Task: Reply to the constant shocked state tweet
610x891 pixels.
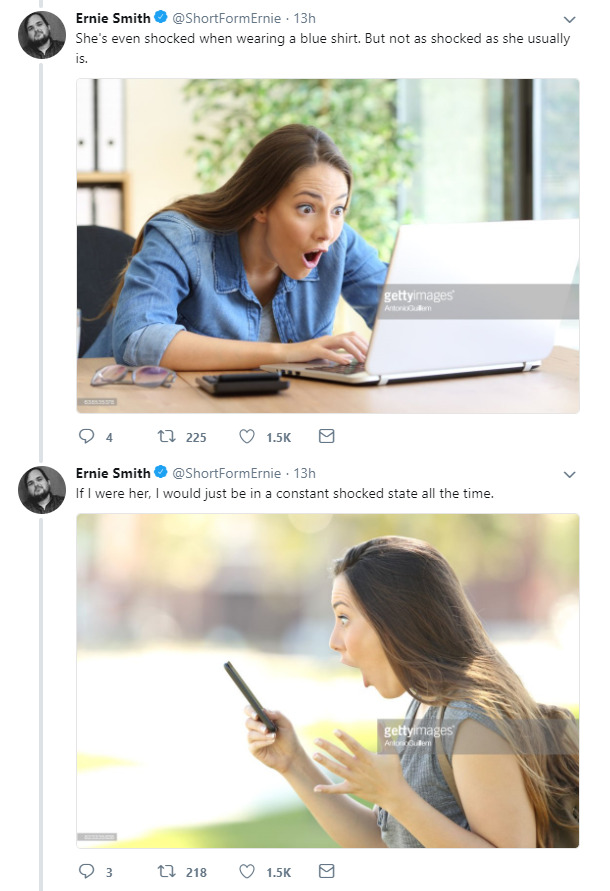Action: [86, 871]
